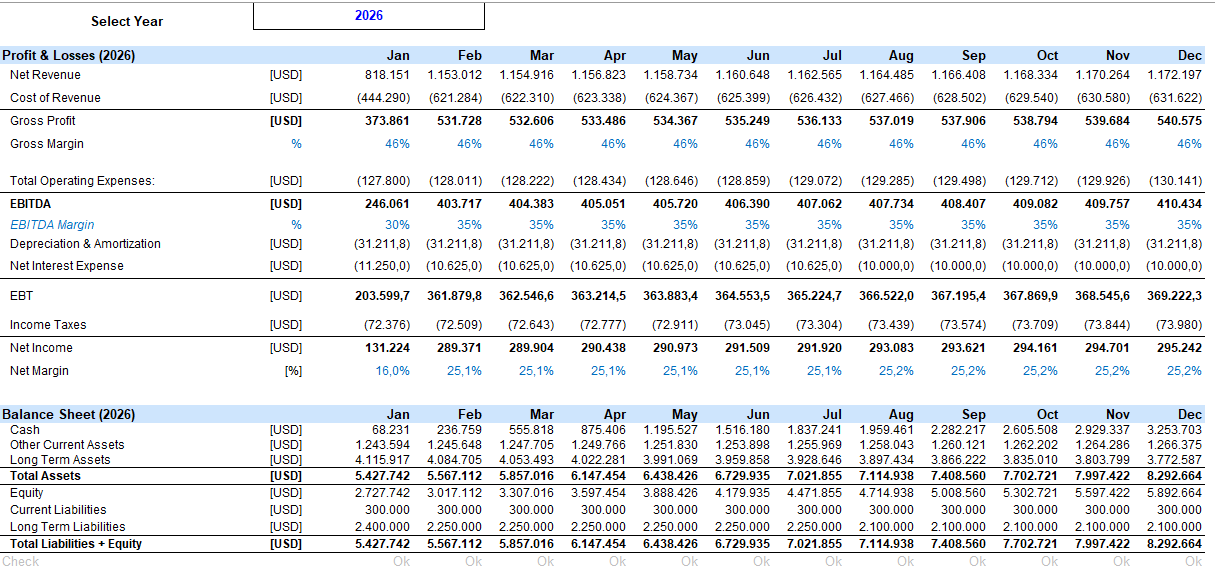
Task: Select the year input cell showing 2026
Action: click(369, 16)
